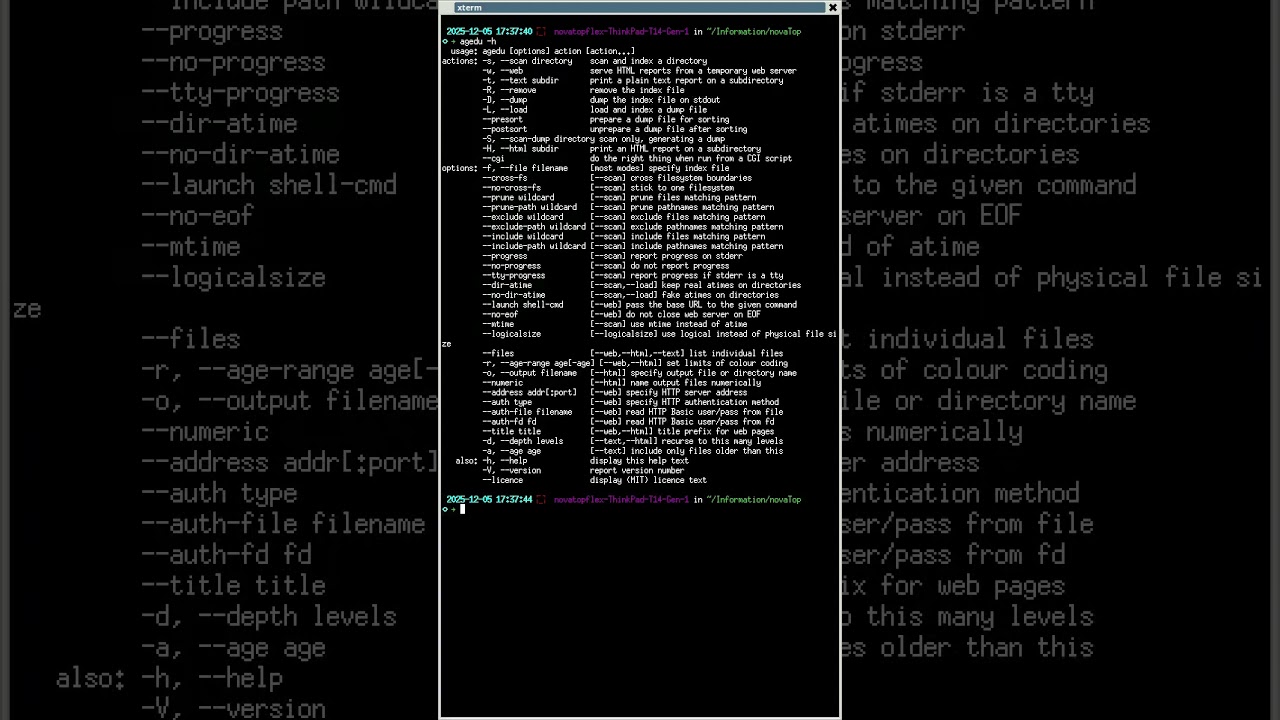Click '--no-eof' in the small xterm window

tap(500, 314)
